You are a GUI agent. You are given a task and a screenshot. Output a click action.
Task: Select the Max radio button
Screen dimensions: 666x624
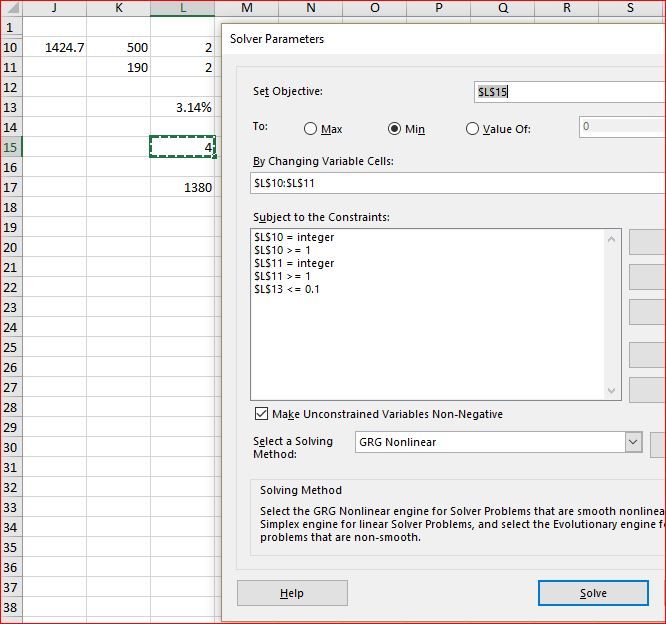click(x=310, y=129)
